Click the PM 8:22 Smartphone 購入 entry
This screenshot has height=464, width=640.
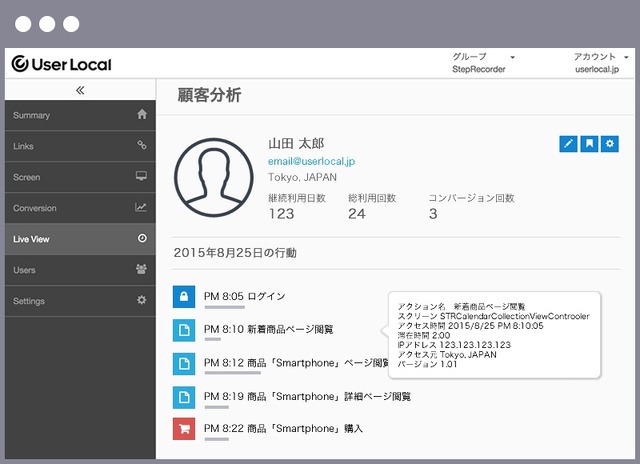tap(283, 428)
